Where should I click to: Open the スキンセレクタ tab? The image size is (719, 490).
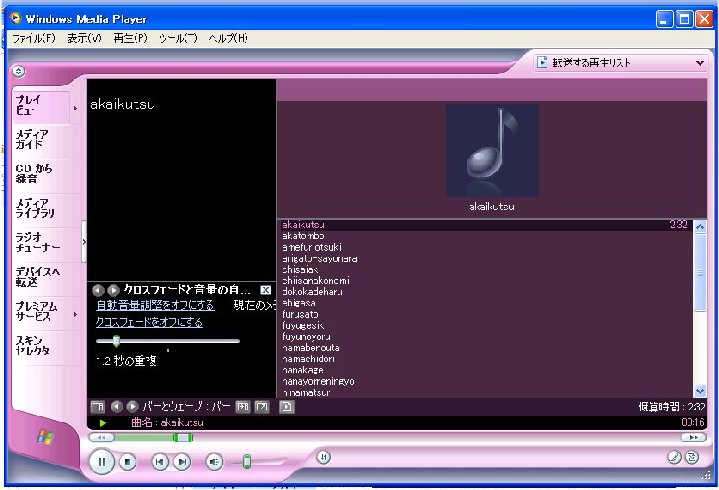(x=45, y=346)
